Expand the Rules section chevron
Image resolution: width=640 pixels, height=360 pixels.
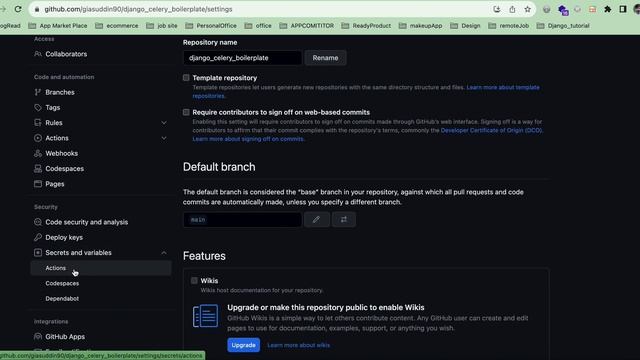[164, 123]
